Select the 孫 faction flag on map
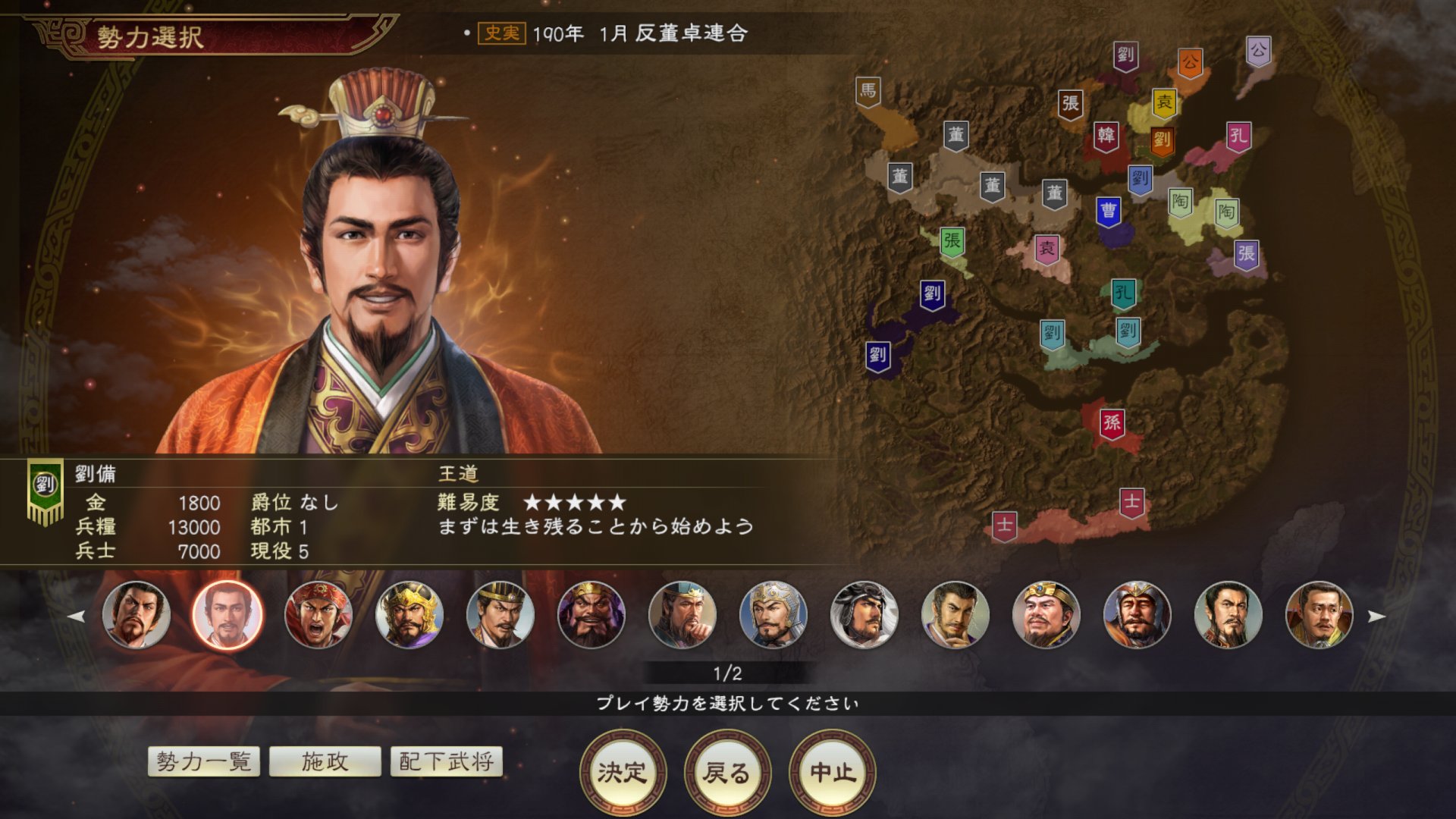This screenshot has height=819, width=1456. (x=1112, y=423)
